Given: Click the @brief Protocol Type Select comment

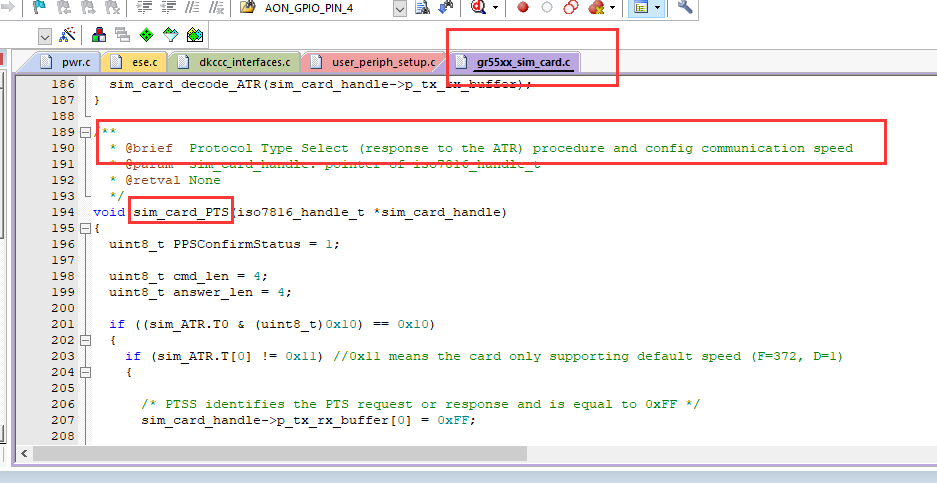Looking at the screenshot, I should (481, 148).
